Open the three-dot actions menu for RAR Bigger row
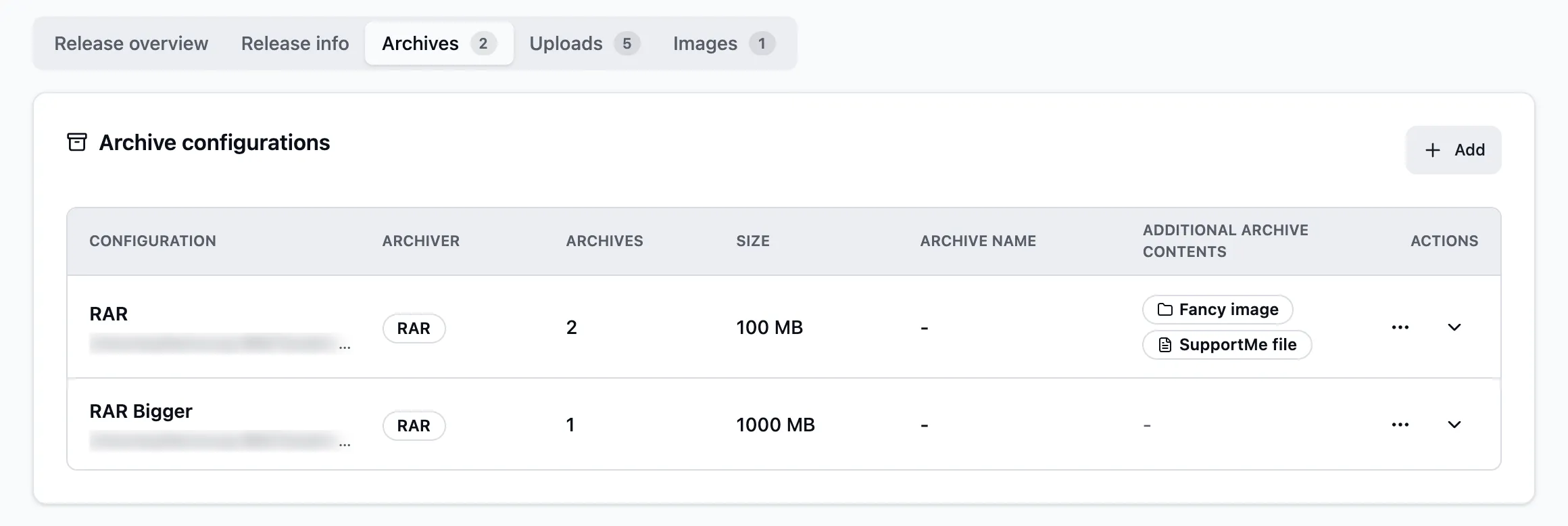The height and width of the screenshot is (526, 1568). click(1400, 425)
